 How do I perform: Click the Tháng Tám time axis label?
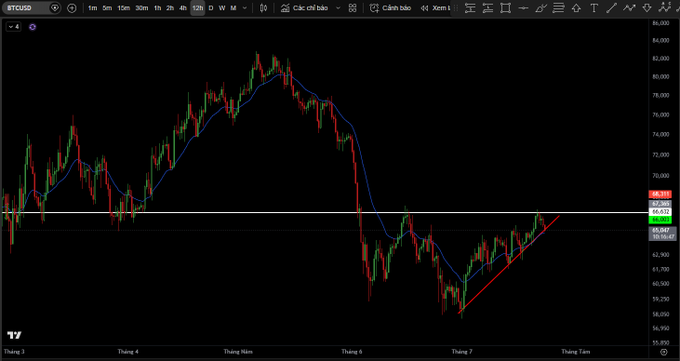tap(575, 352)
